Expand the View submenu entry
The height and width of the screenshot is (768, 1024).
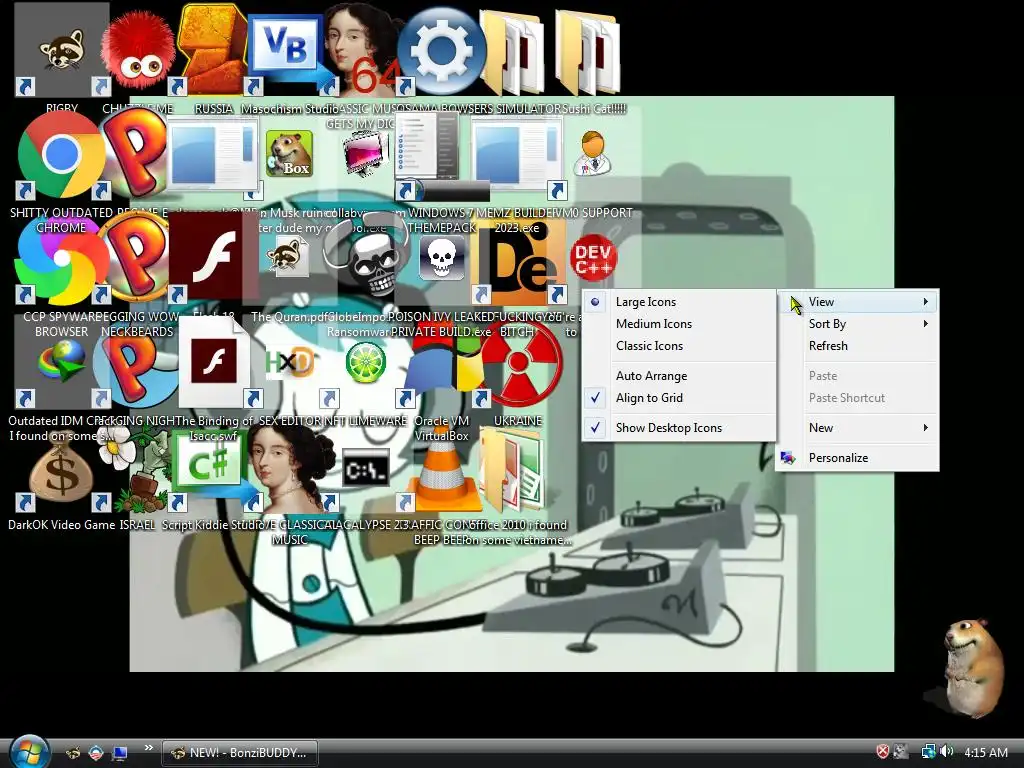coord(857,302)
